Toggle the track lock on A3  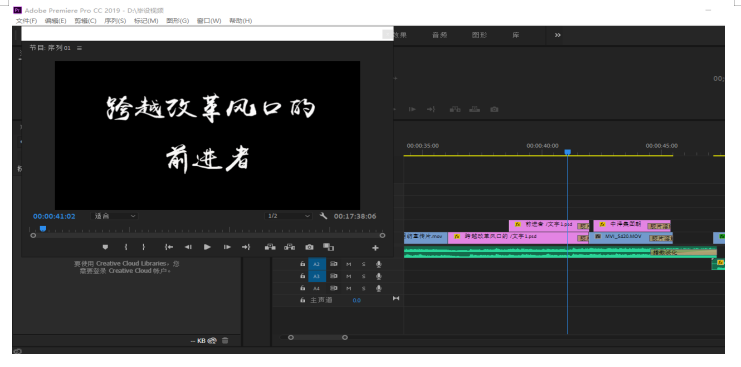[x=302, y=276]
